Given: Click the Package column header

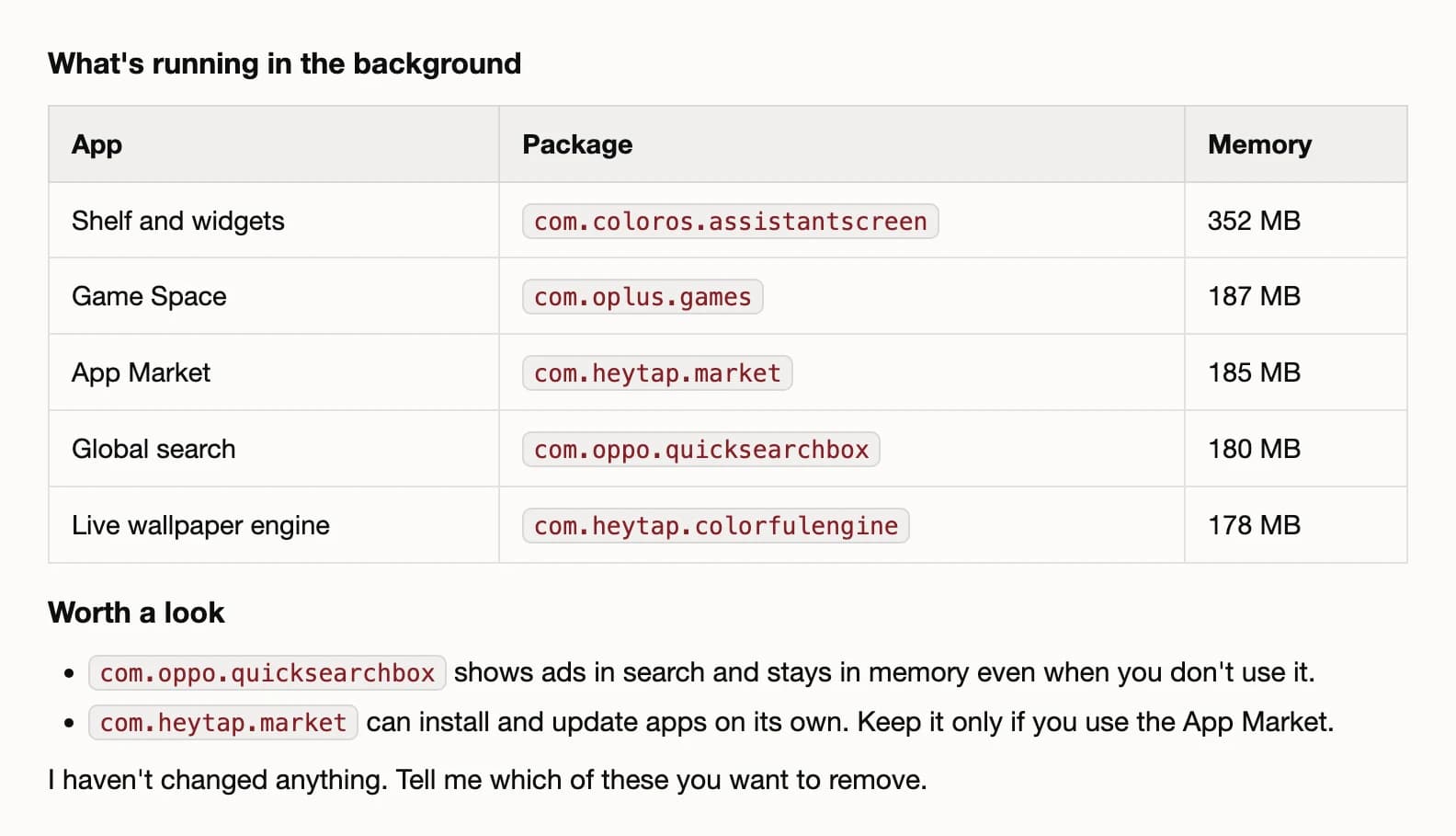Looking at the screenshot, I should [x=842, y=144].
